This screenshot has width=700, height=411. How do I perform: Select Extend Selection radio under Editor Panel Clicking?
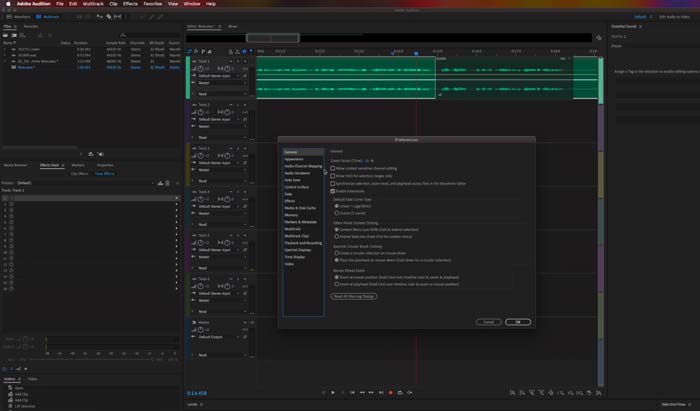tap(337, 237)
